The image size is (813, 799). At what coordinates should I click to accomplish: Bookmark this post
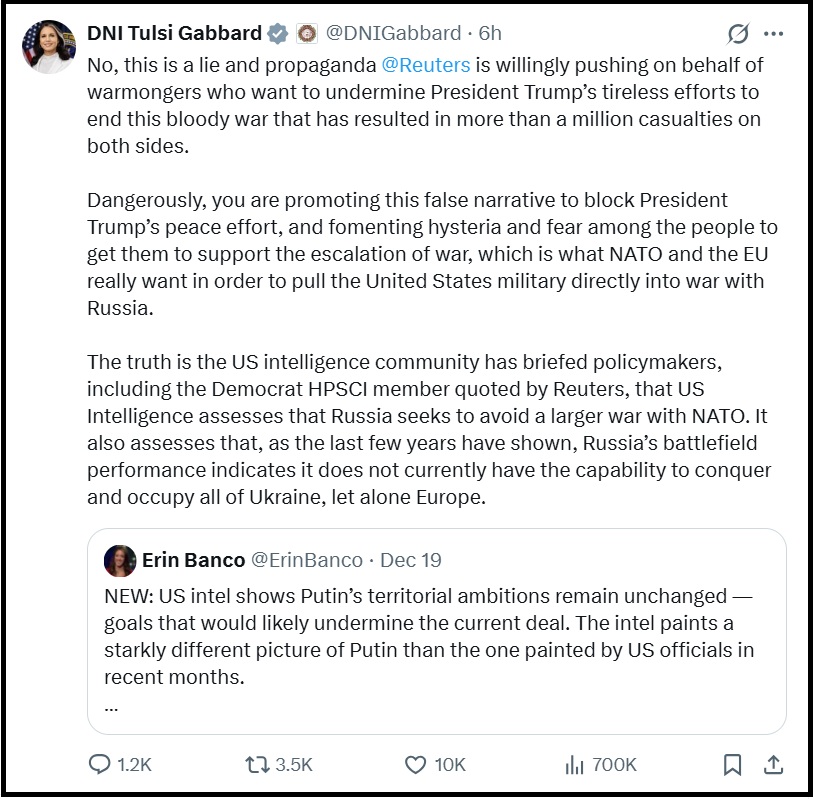[732, 765]
